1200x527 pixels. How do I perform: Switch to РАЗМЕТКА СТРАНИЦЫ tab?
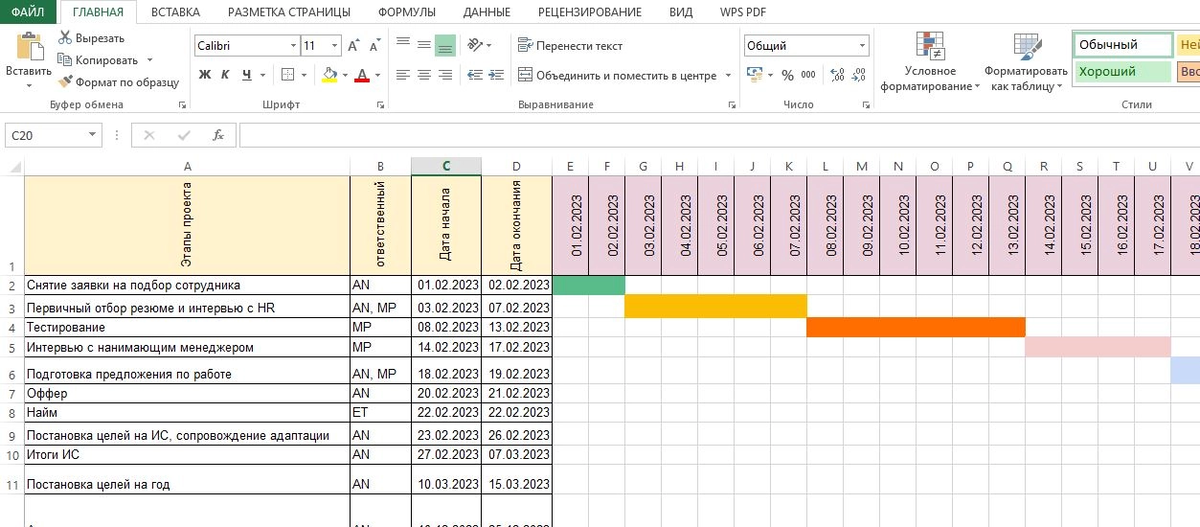point(289,12)
